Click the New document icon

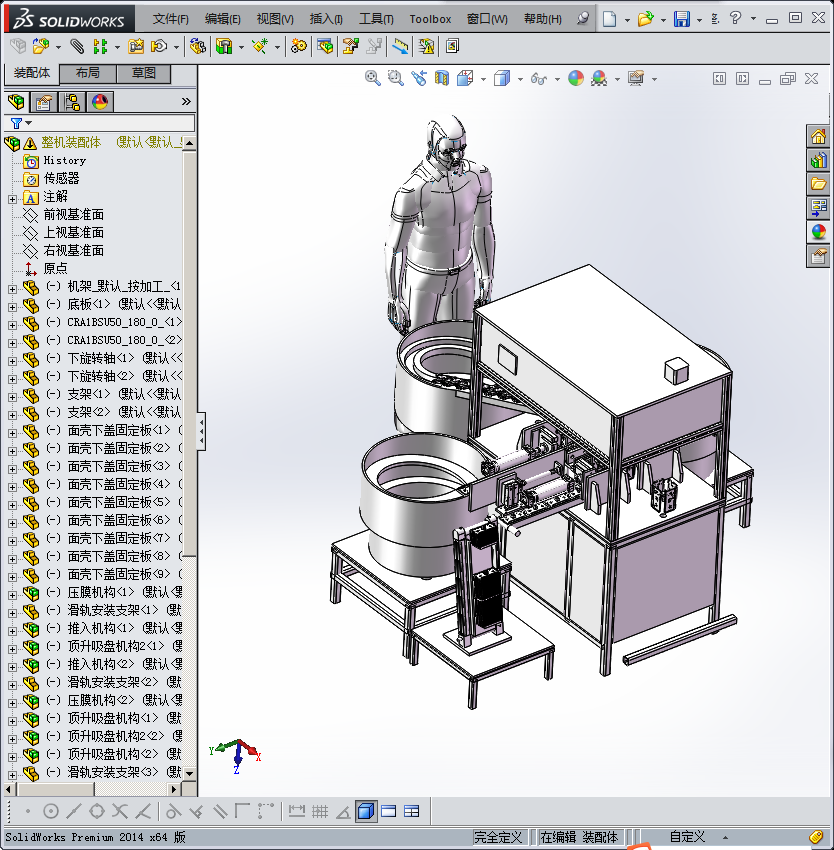pyautogui.click(x=609, y=19)
